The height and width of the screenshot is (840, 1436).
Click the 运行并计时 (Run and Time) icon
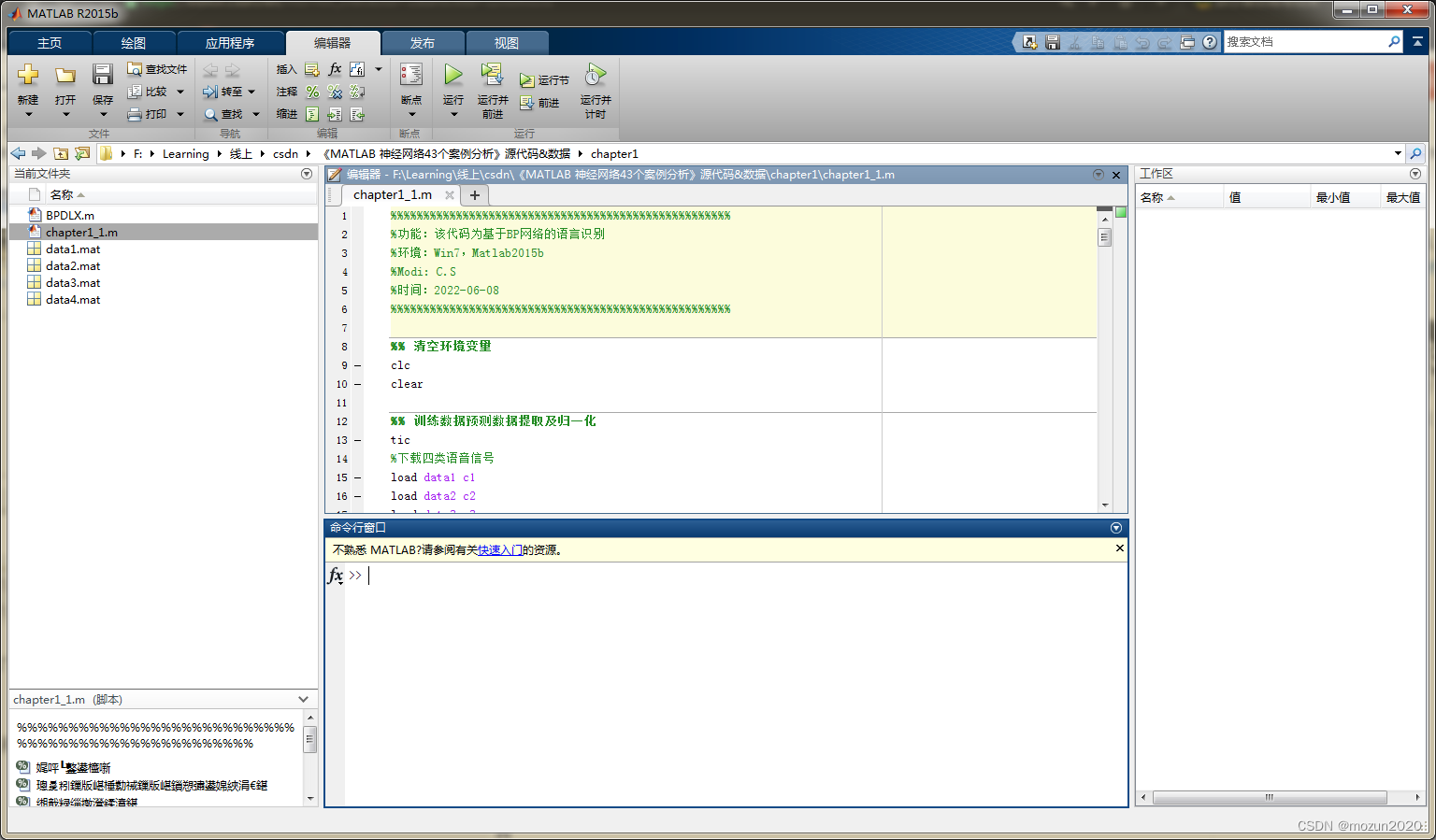pyautogui.click(x=596, y=75)
